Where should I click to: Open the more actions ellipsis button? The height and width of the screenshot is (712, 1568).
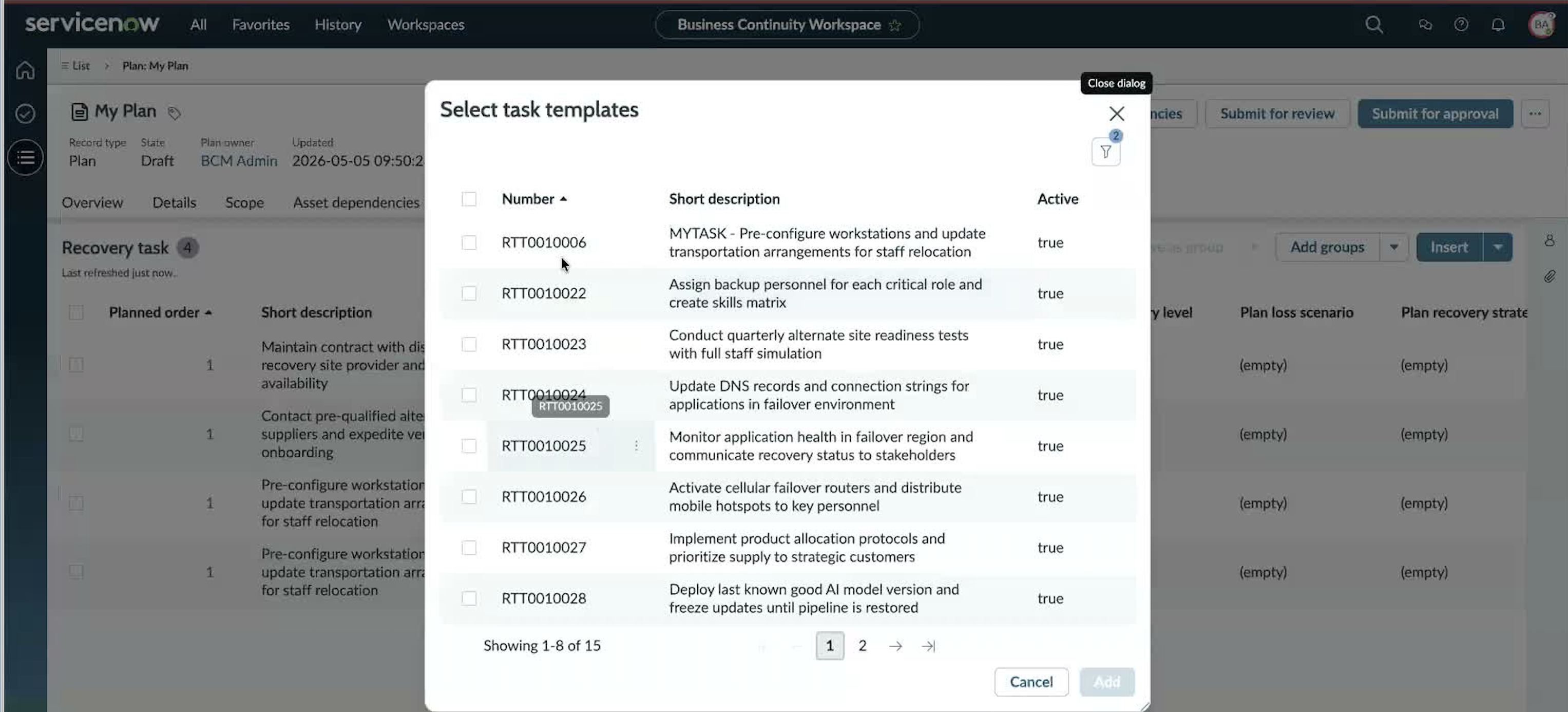(x=1535, y=114)
